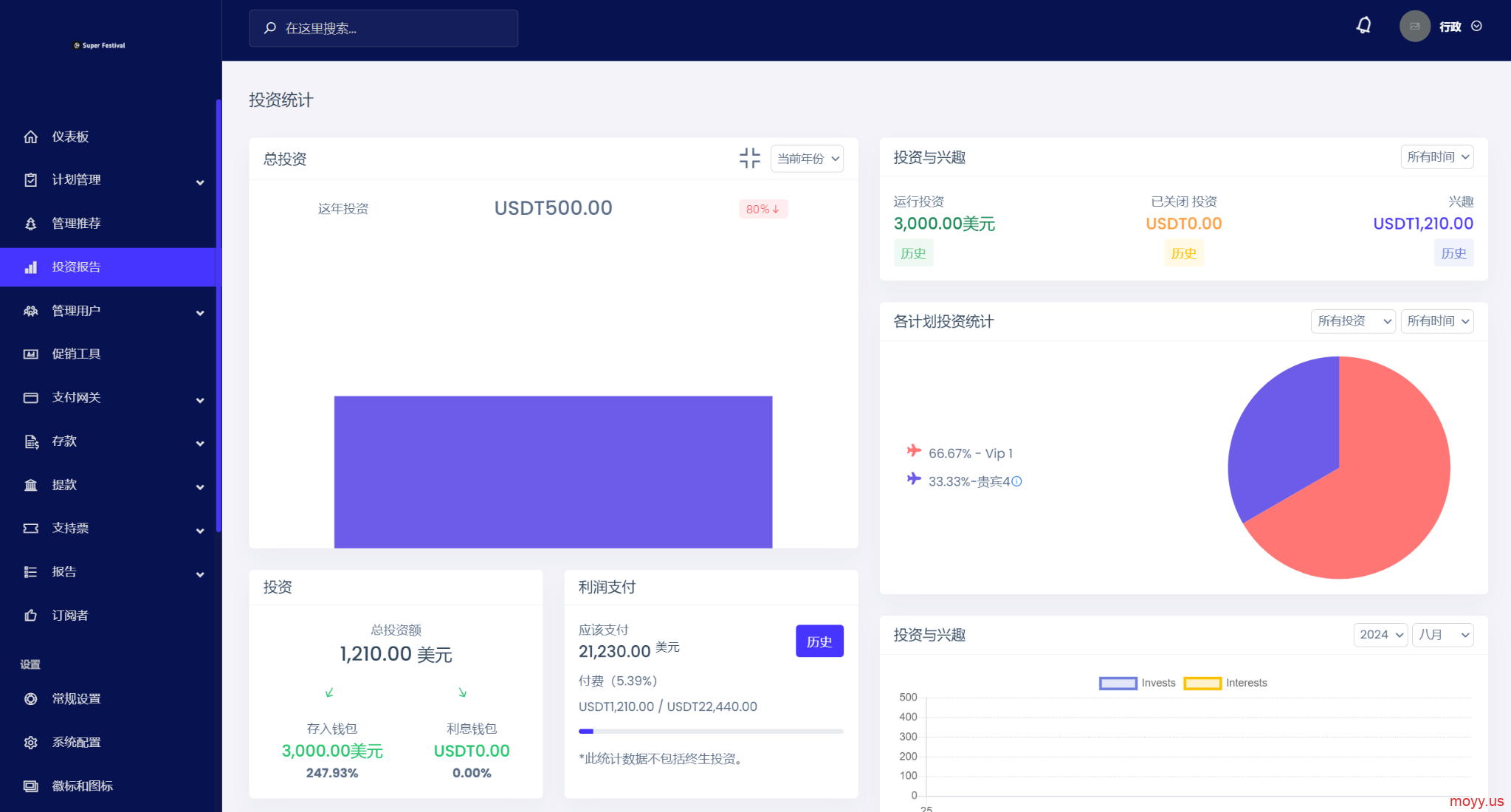Open the 所有时间 dropdown in the top 投资与兴趣 card
Viewport: 1511px width, 812px height.
tap(1436, 156)
